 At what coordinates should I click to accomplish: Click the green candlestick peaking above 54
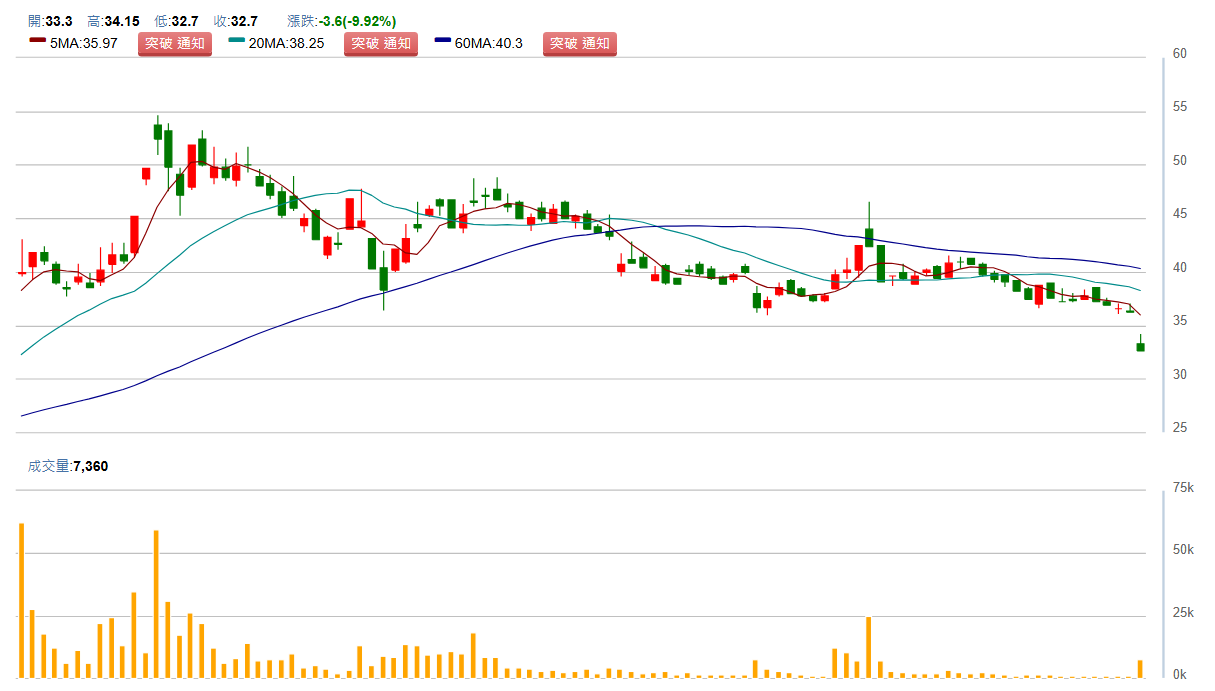[157, 131]
